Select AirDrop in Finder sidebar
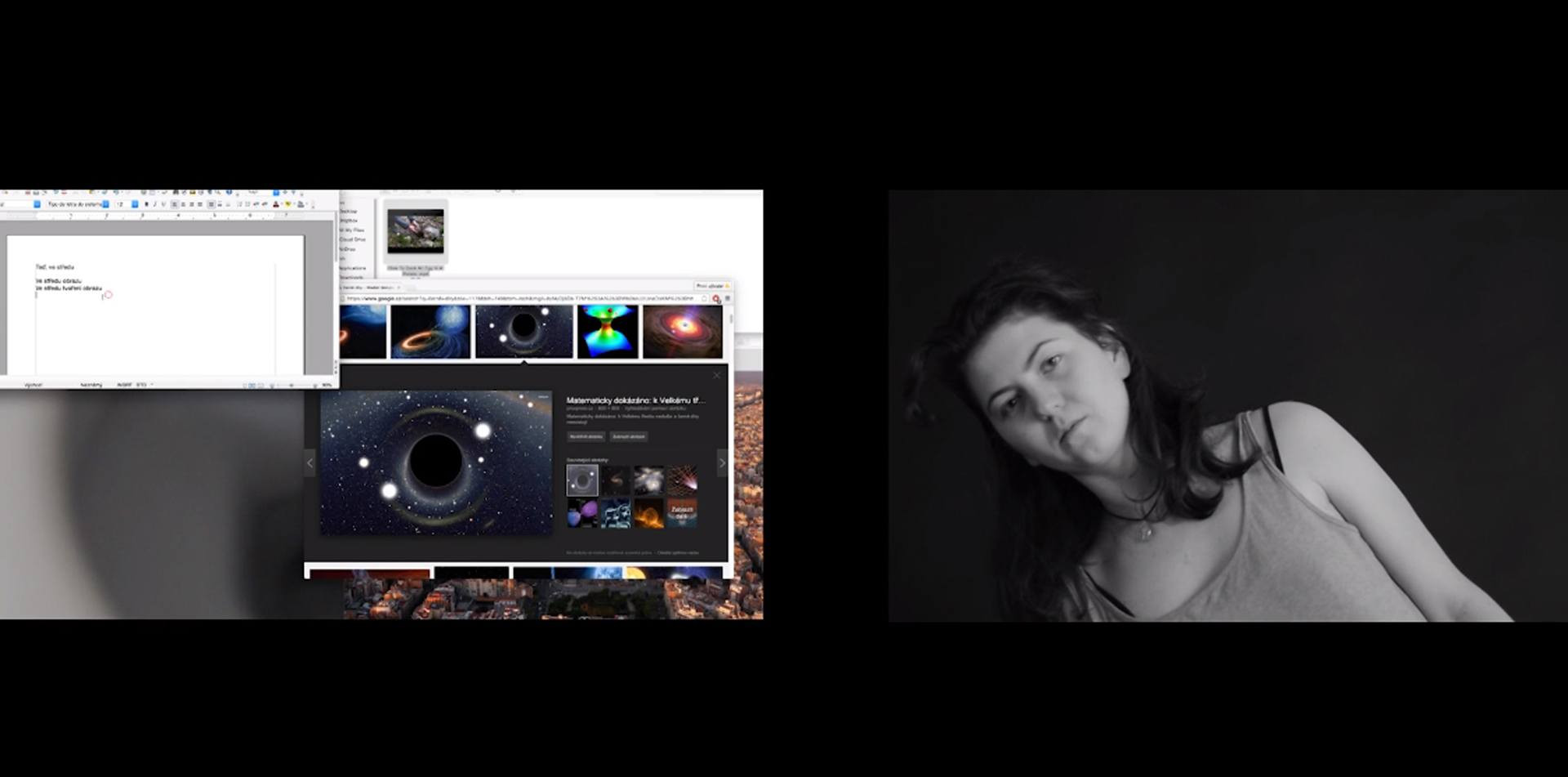Screen dimensions: 1568x777 [x=348, y=249]
